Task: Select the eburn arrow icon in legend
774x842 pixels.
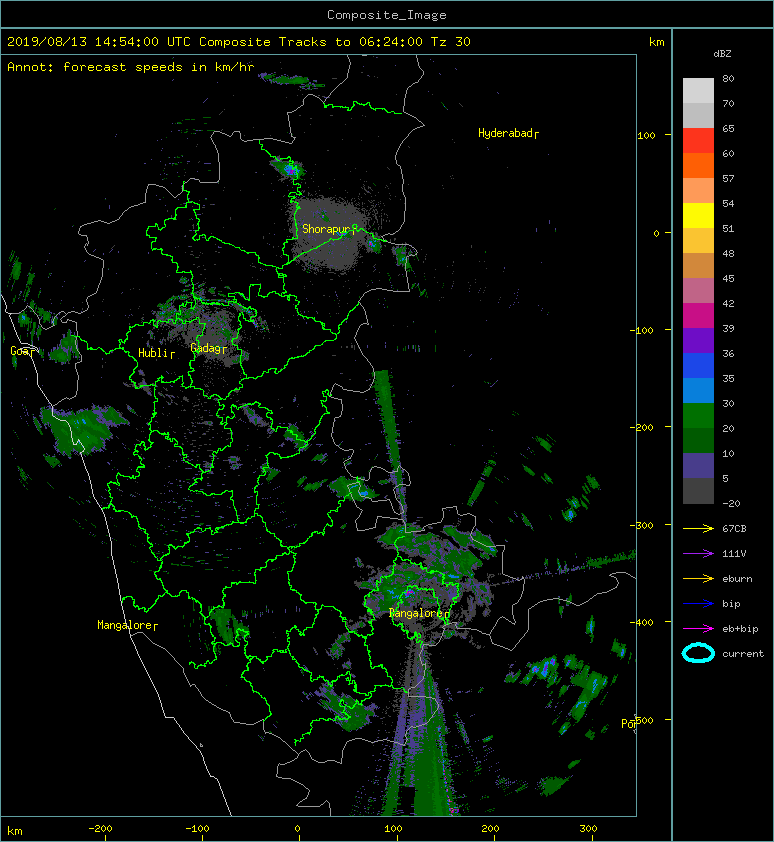Action: tap(698, 578)
